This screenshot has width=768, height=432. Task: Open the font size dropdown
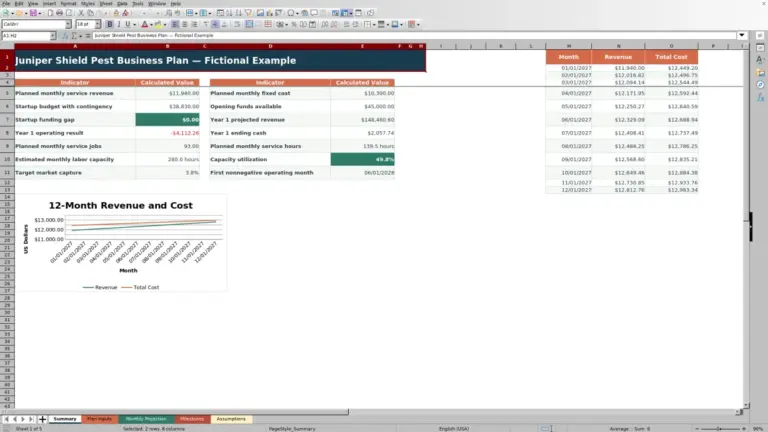tap(97, 24)
